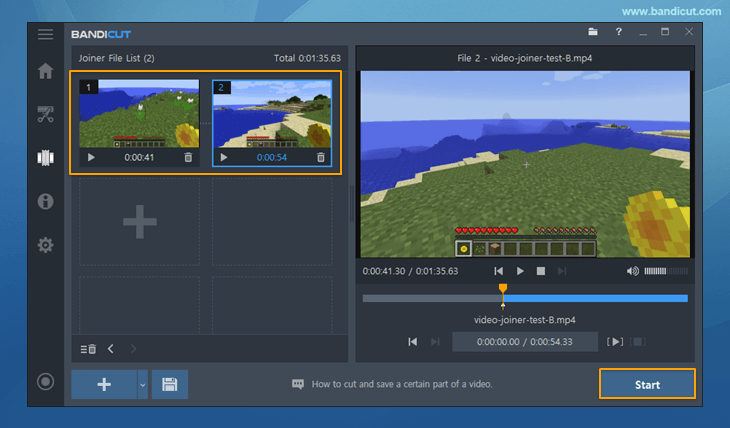Click the gray segment of the timeline
This screenshot has width=730, height=428.
coord(432,298)
